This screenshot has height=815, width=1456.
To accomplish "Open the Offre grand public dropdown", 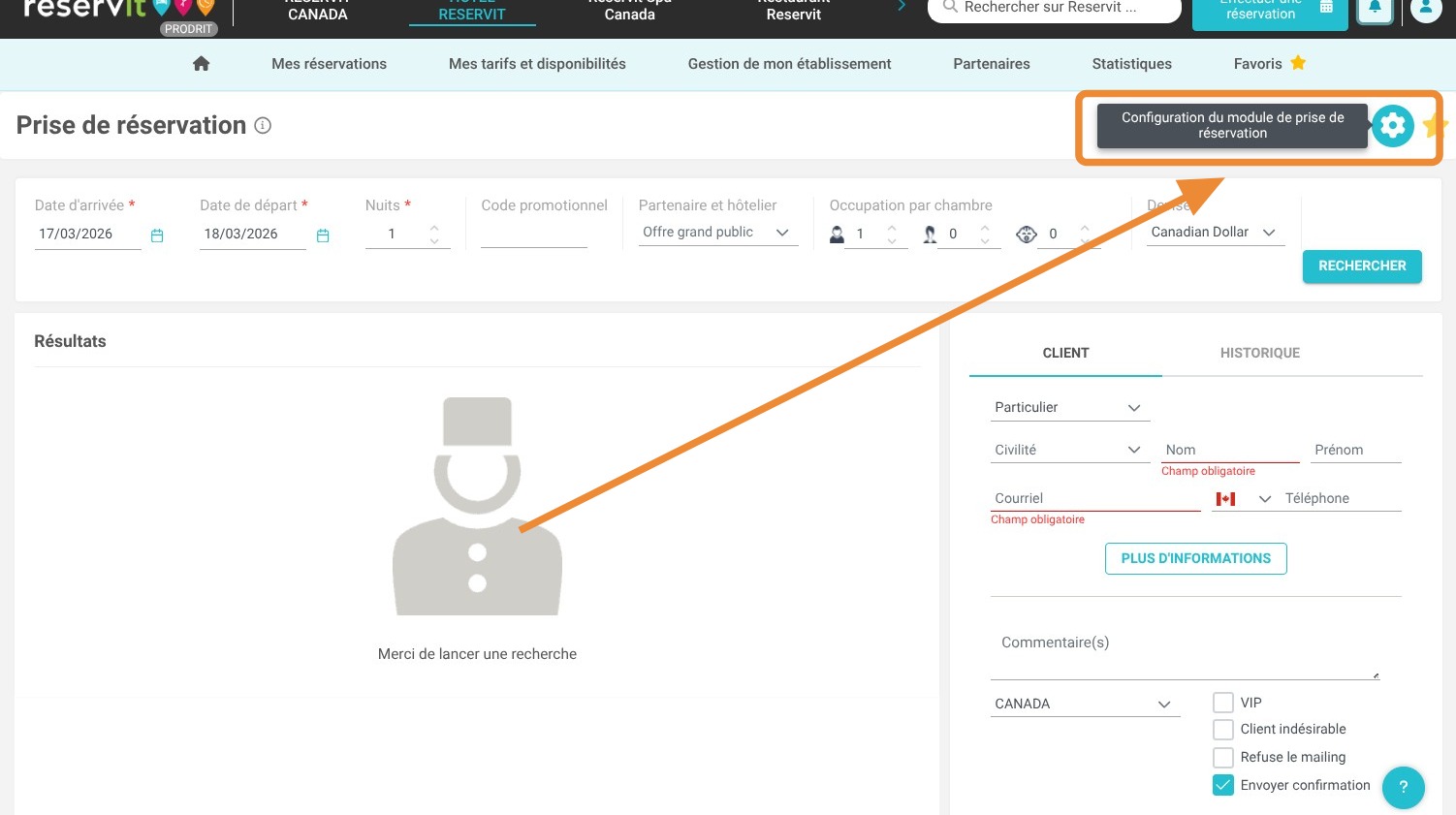I will [718, 233].
